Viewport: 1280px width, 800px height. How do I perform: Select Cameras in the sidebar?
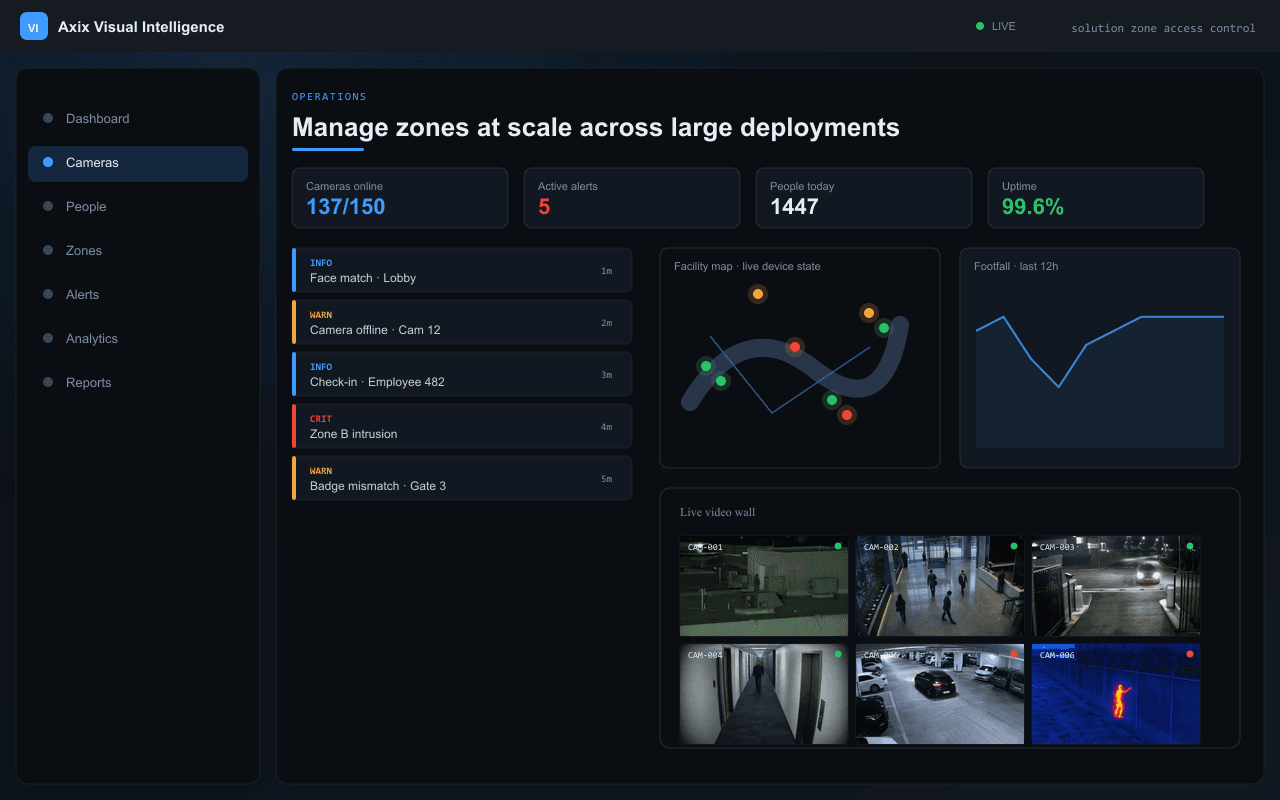pyautogui.click(x=138, y=162)
